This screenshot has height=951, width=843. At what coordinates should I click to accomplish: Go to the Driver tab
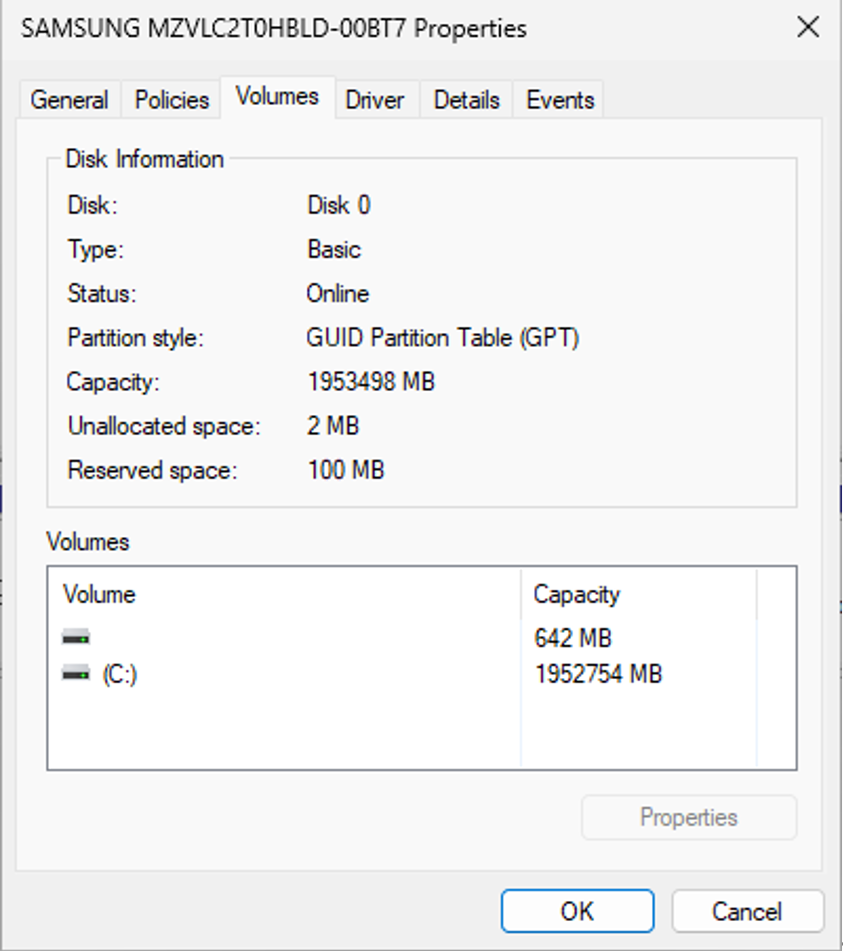click(x=374, y=100)
